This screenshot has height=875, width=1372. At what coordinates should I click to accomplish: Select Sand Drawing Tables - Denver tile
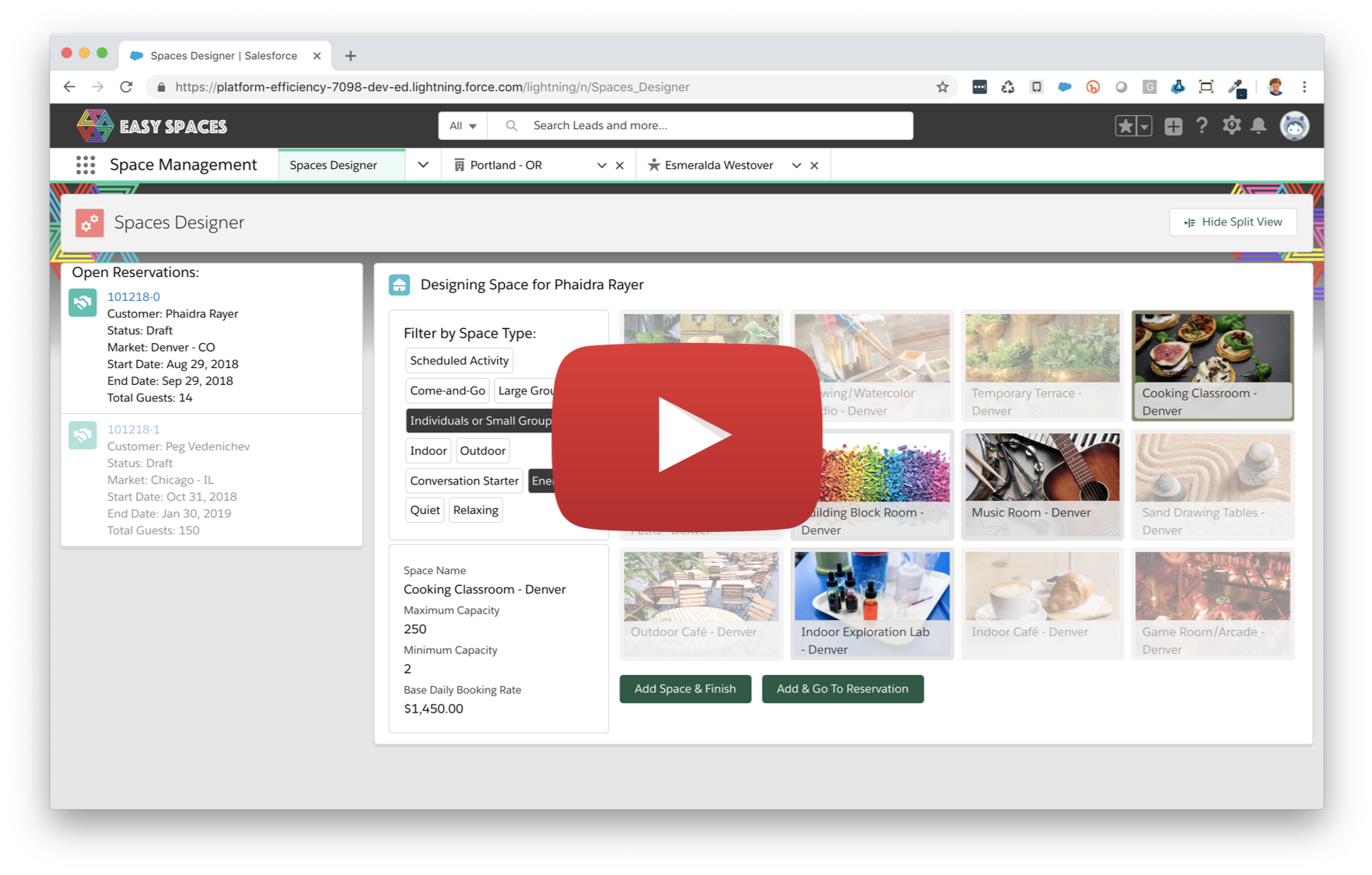(x=1213, y=485)
